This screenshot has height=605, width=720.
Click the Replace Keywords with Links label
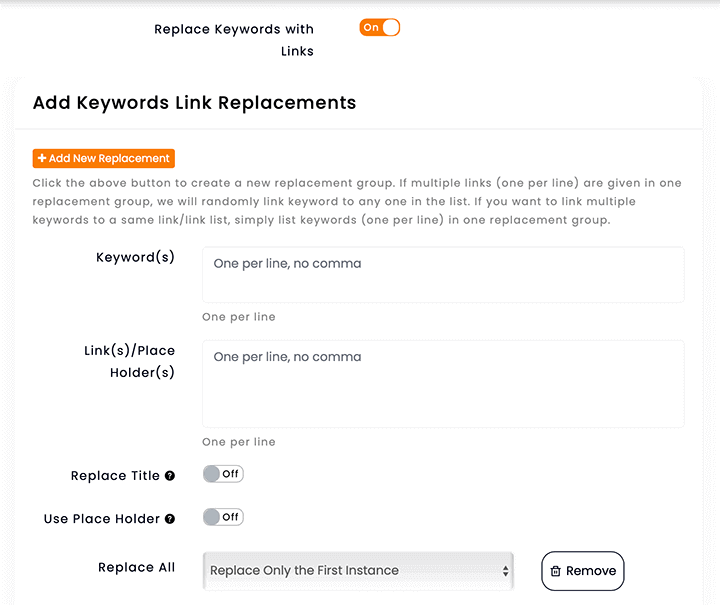pos(234,40)
